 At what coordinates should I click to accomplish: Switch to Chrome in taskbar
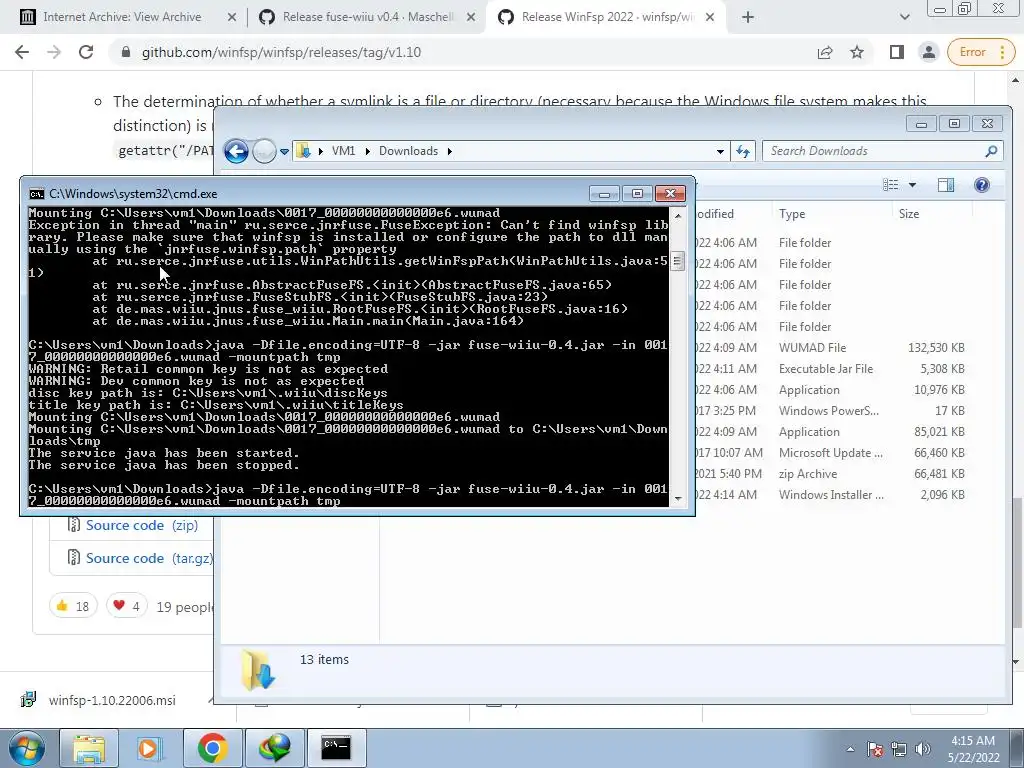(212, 747)
